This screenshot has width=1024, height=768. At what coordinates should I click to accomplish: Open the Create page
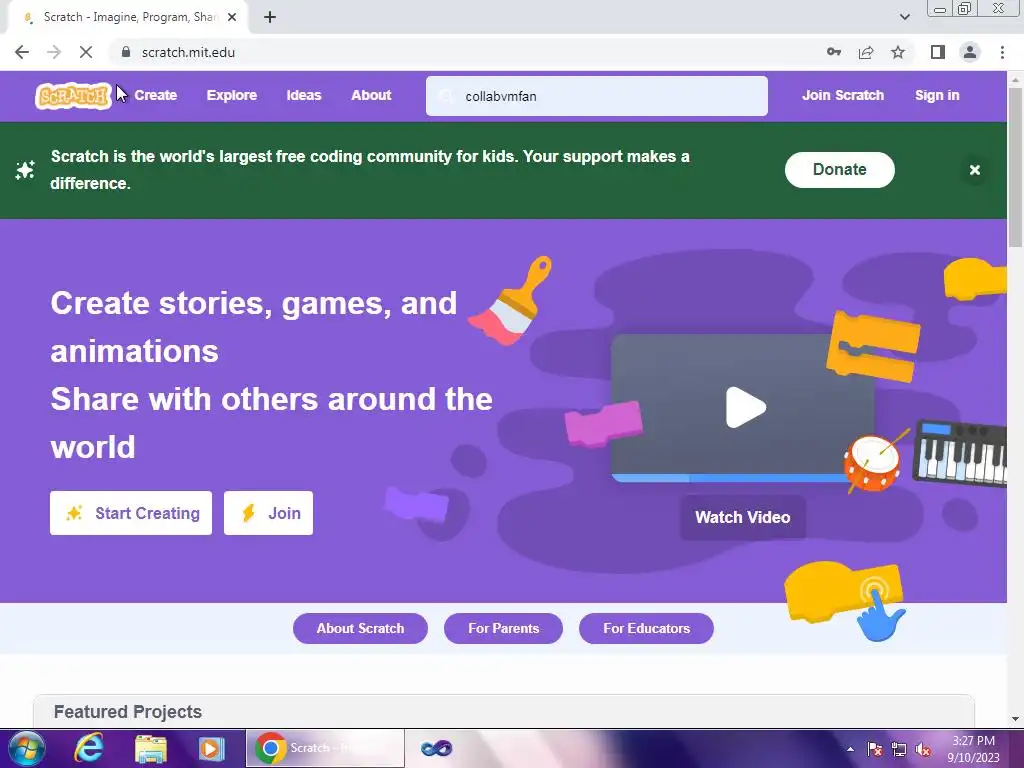155,95
